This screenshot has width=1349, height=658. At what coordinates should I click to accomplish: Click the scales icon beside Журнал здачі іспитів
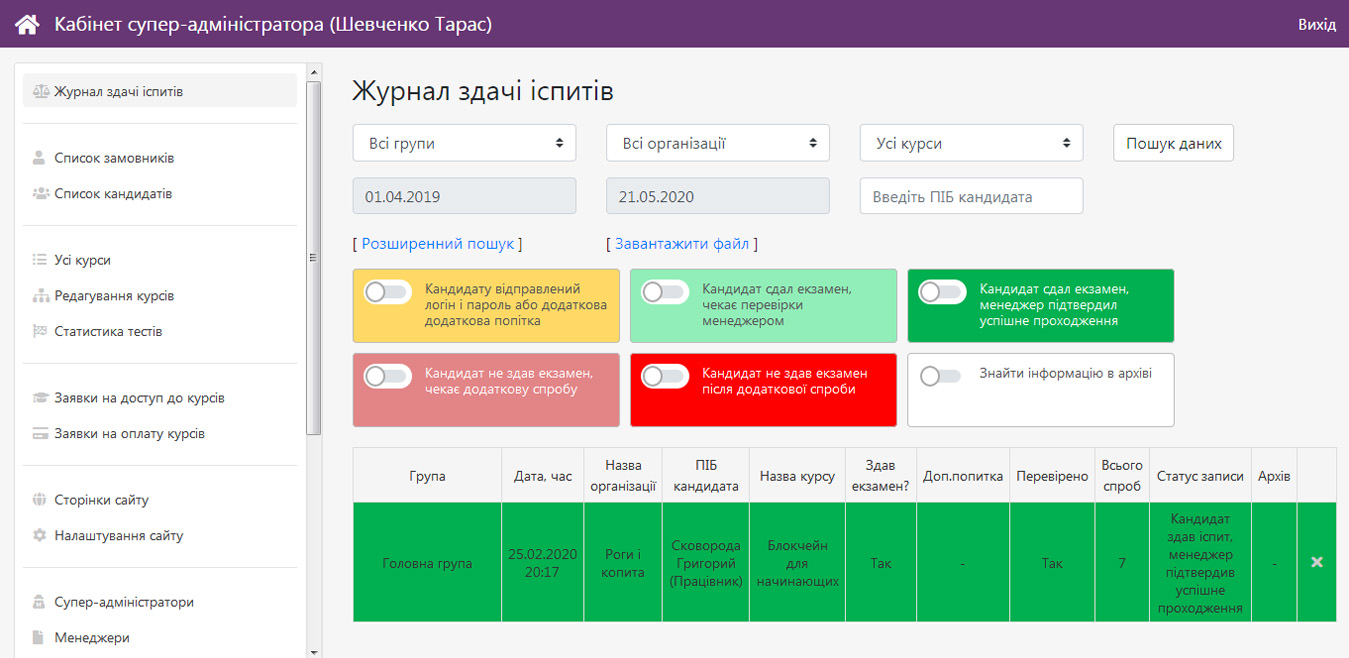tap(40, 92)
